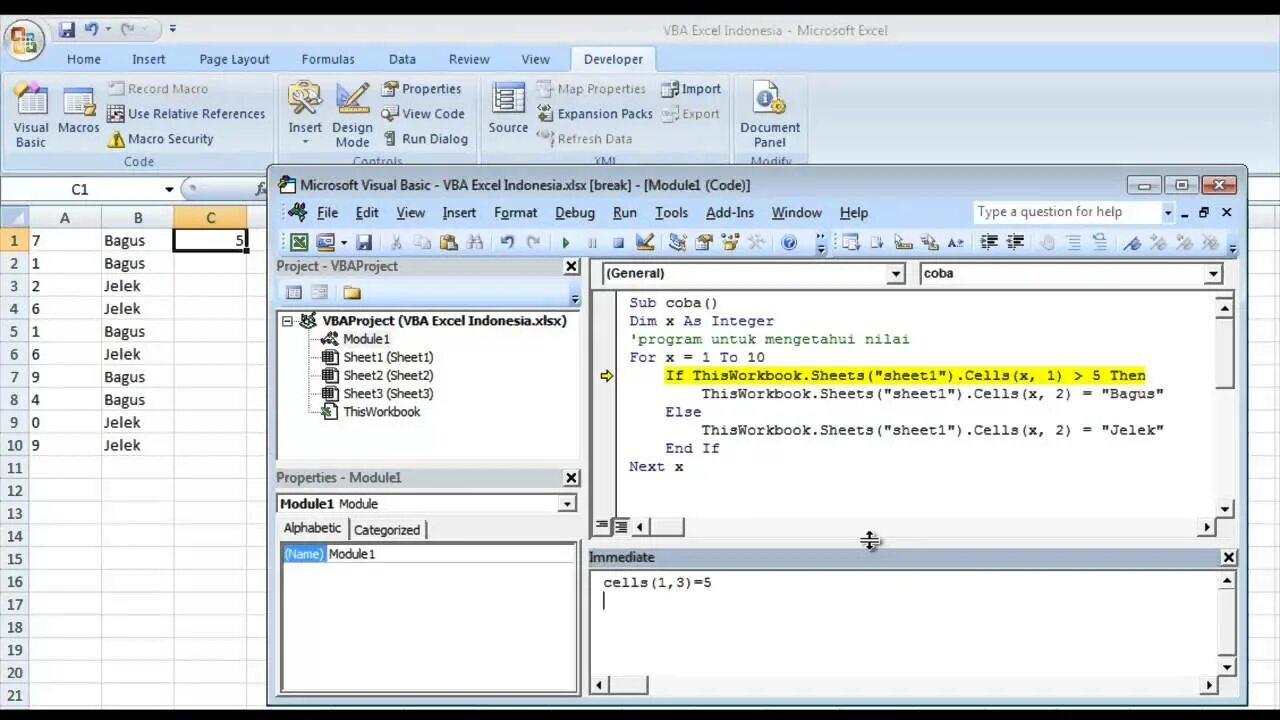Toggle Folders in Project panel

[x=351, y=293]
